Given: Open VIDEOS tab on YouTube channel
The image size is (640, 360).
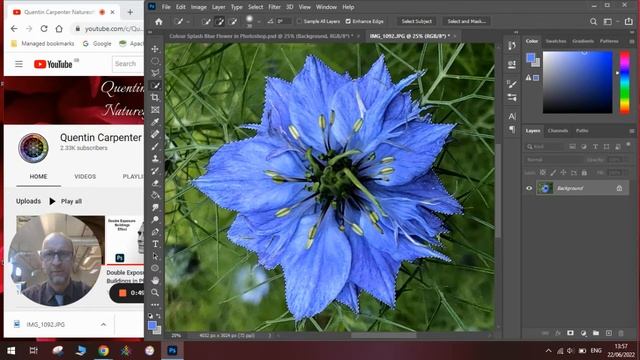Looking at the screenshot, I should point(85,176).
